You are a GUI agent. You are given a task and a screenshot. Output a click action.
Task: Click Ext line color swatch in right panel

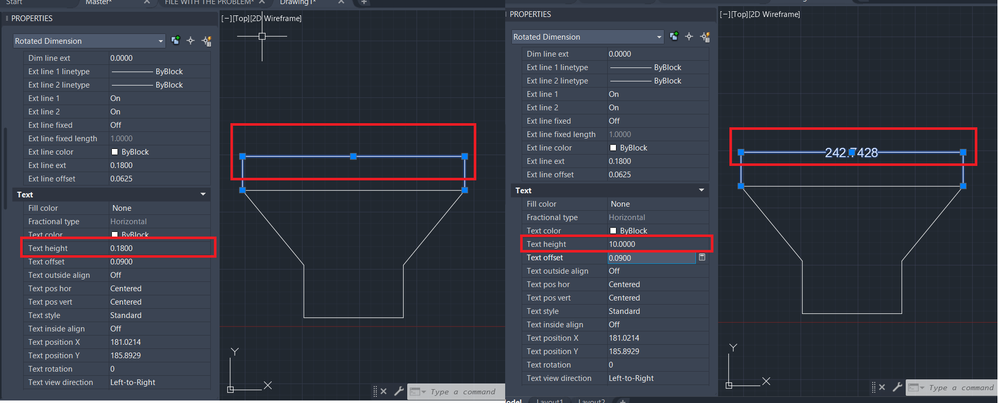613,148
